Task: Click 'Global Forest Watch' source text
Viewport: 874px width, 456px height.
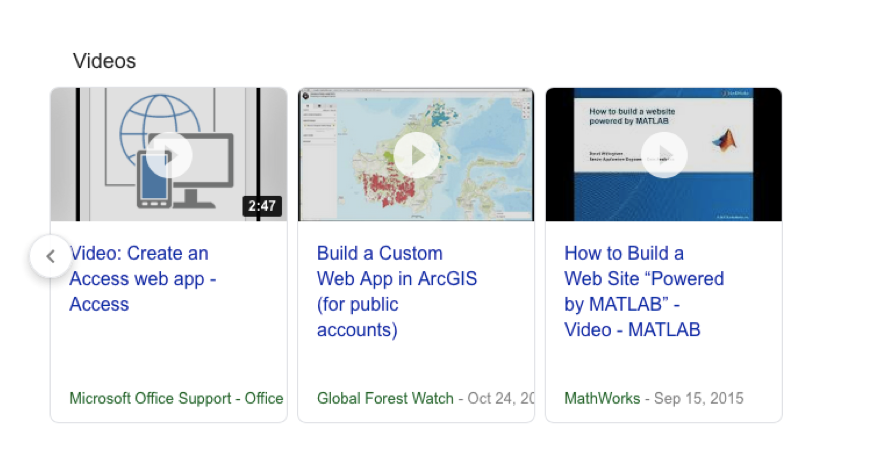Action: pyautogui.click(x=385, y=398)
